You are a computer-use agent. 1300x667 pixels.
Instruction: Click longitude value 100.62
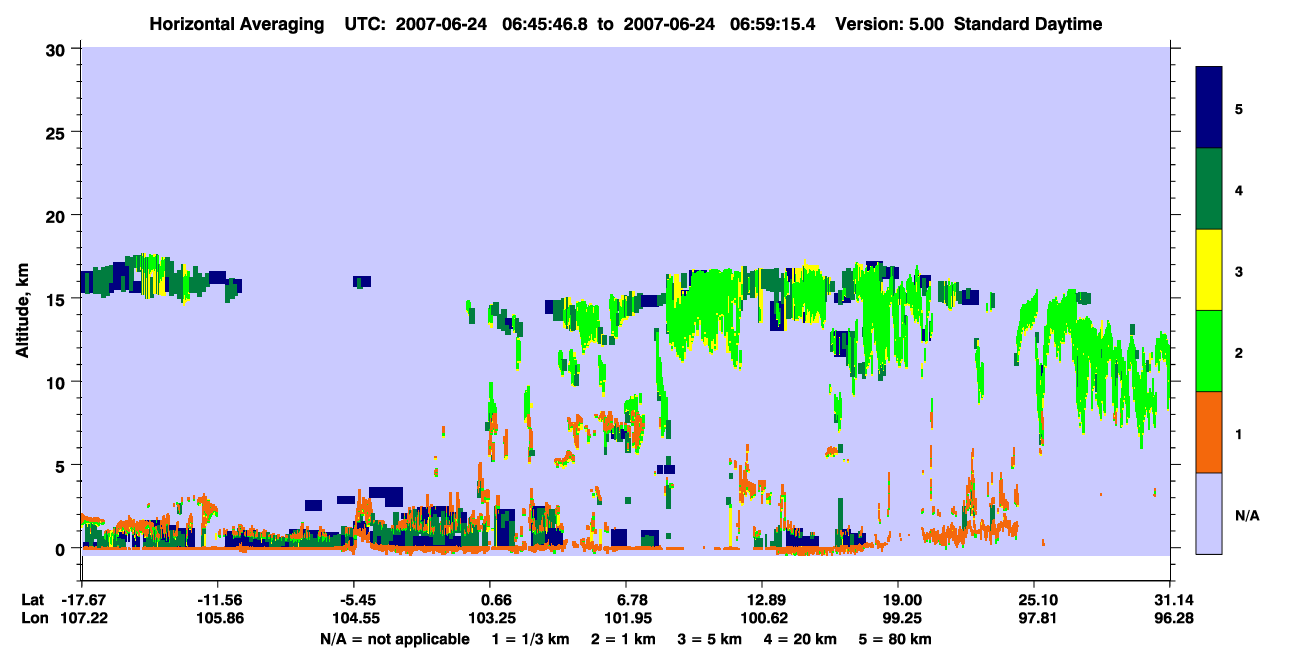tap(763, 618)
